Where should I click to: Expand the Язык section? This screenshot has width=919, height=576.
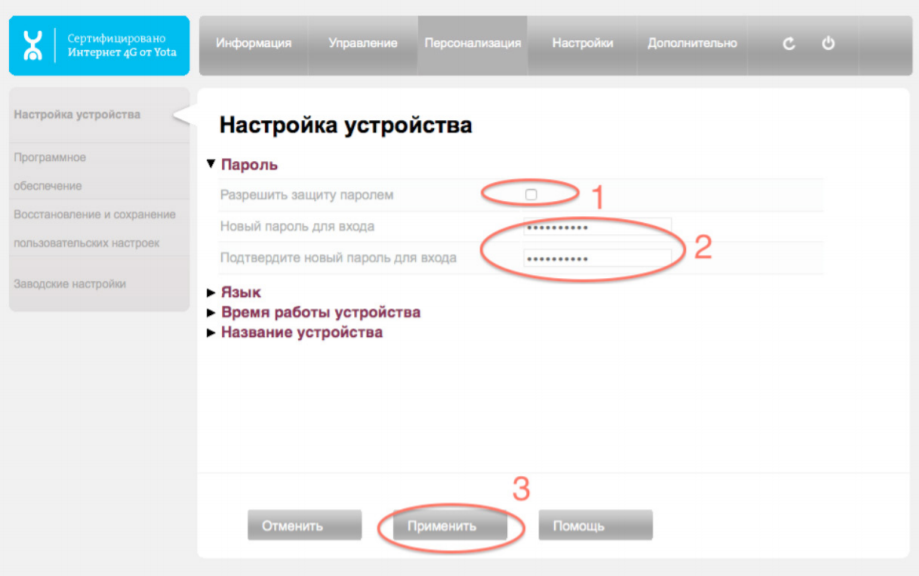pos(234,292)
